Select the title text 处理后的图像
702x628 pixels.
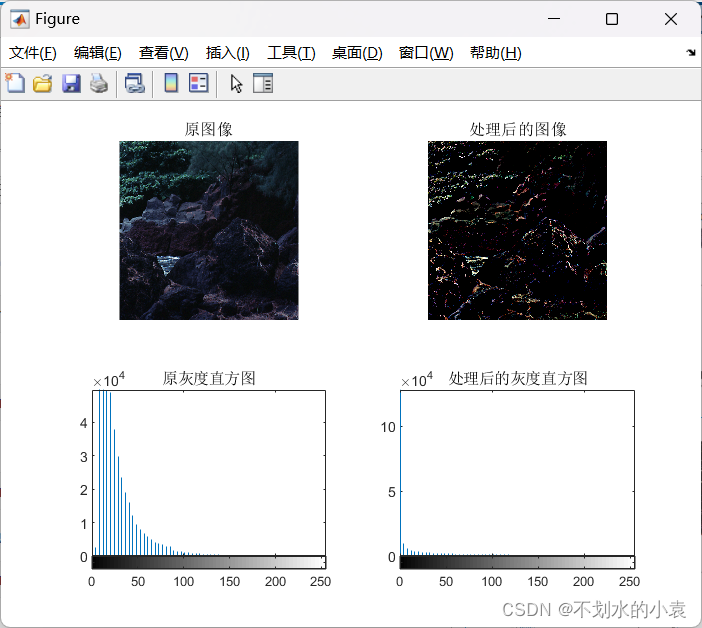click(x=518, y=129)
